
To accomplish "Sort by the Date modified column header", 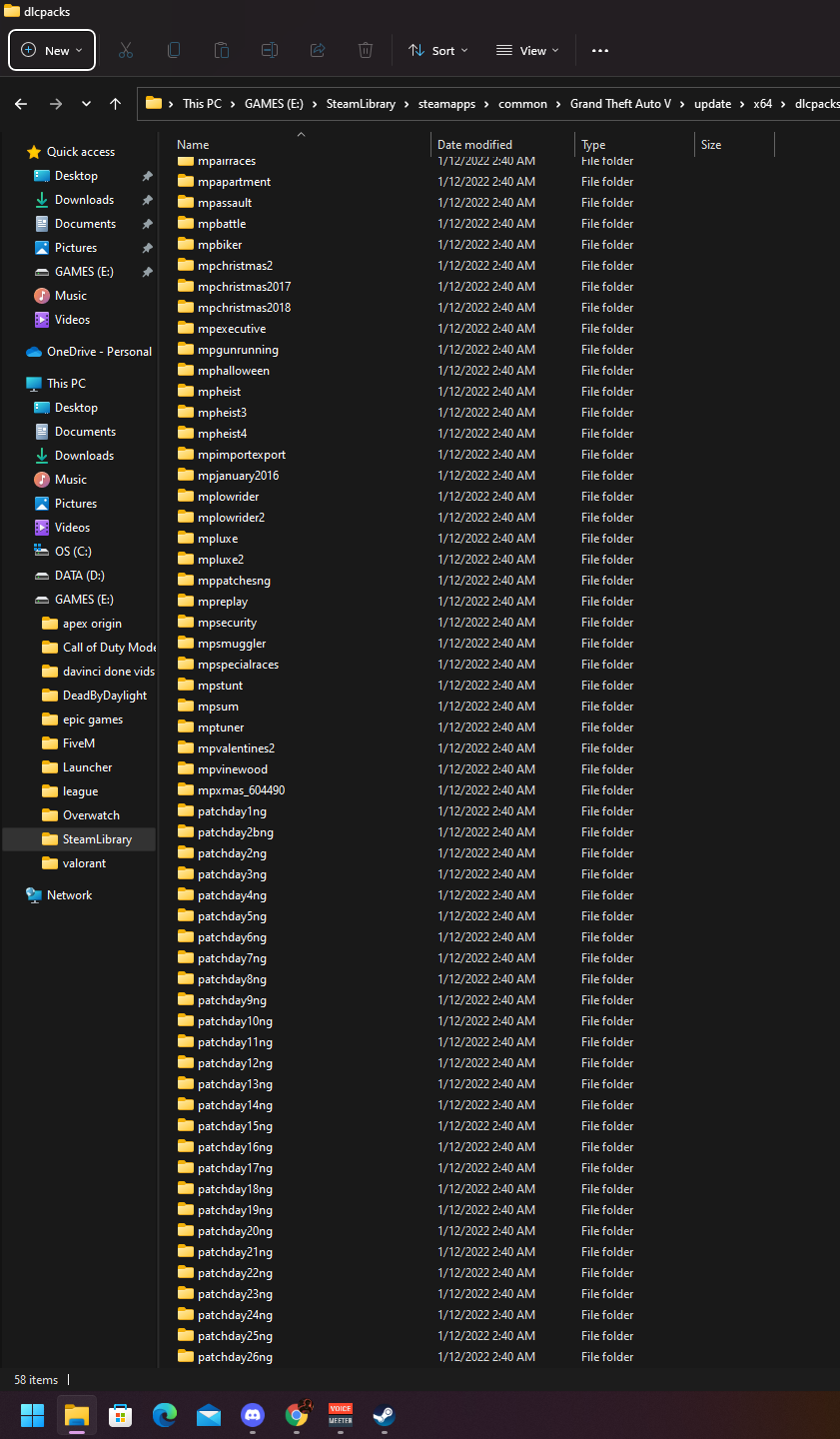I will (x=474, y=145).
